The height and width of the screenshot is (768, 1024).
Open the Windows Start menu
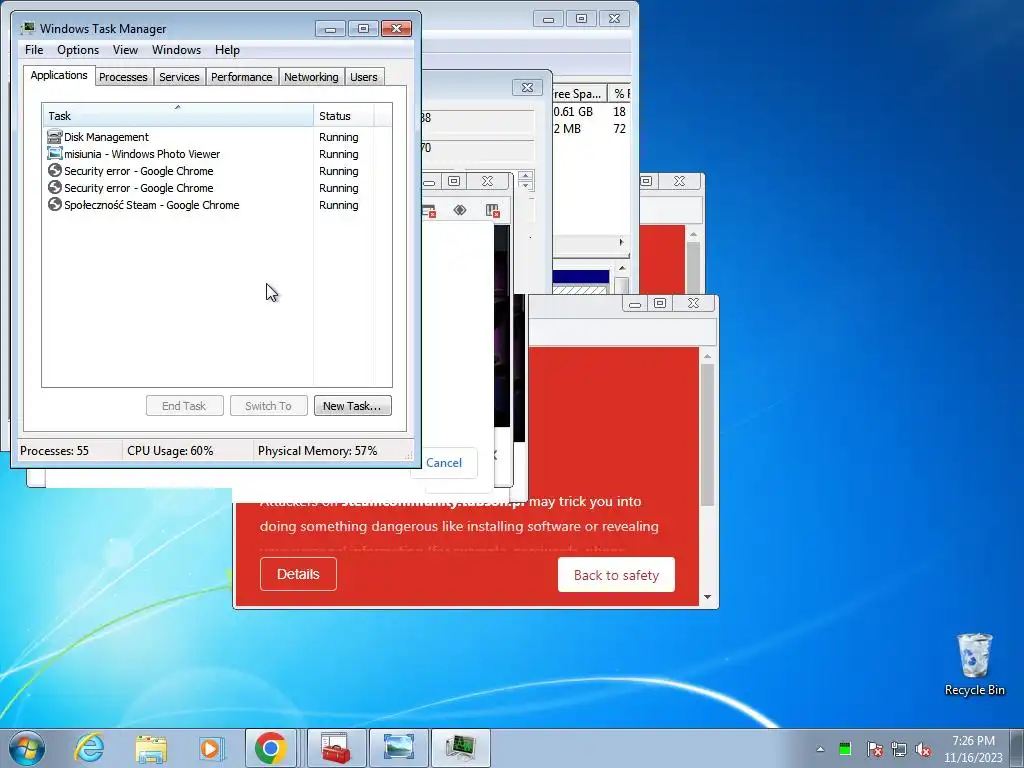pos(27,748)
